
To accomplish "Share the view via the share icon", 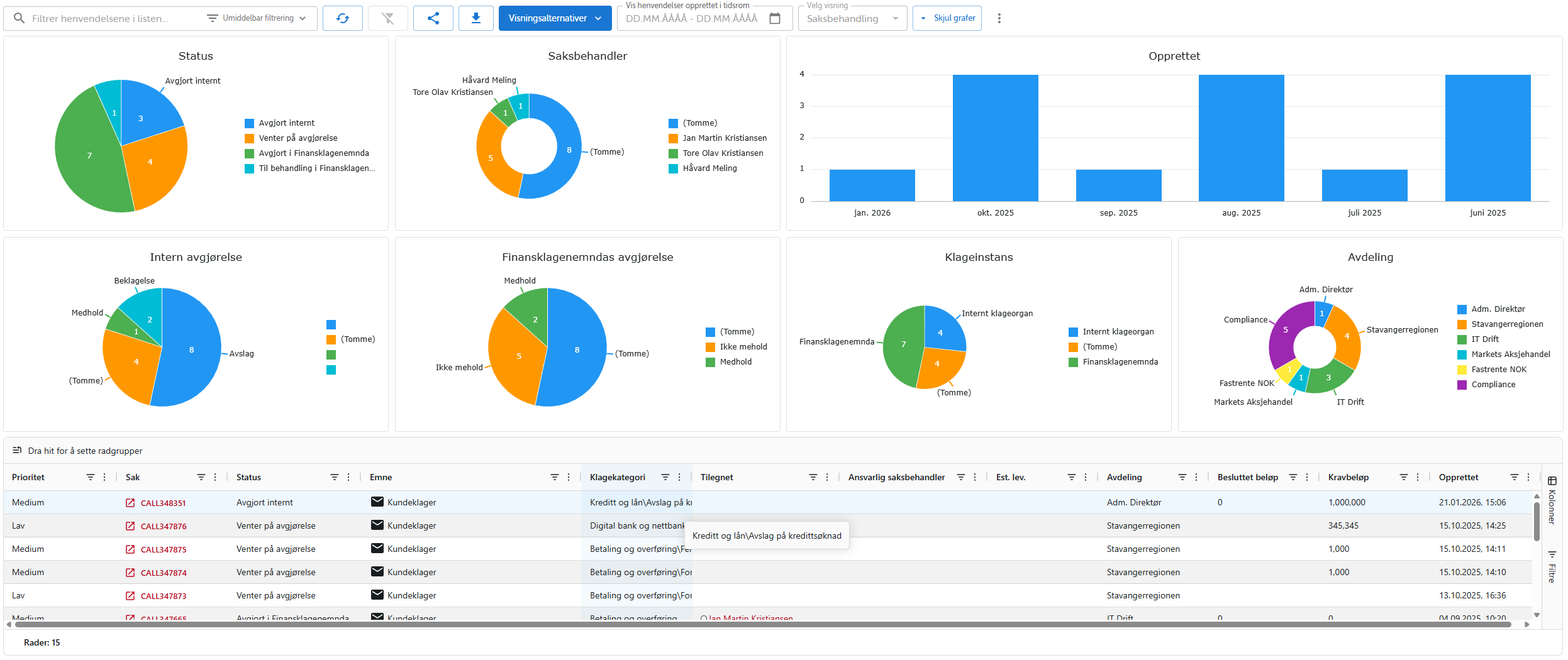I will pyautogui.click(x=433, y=18).
